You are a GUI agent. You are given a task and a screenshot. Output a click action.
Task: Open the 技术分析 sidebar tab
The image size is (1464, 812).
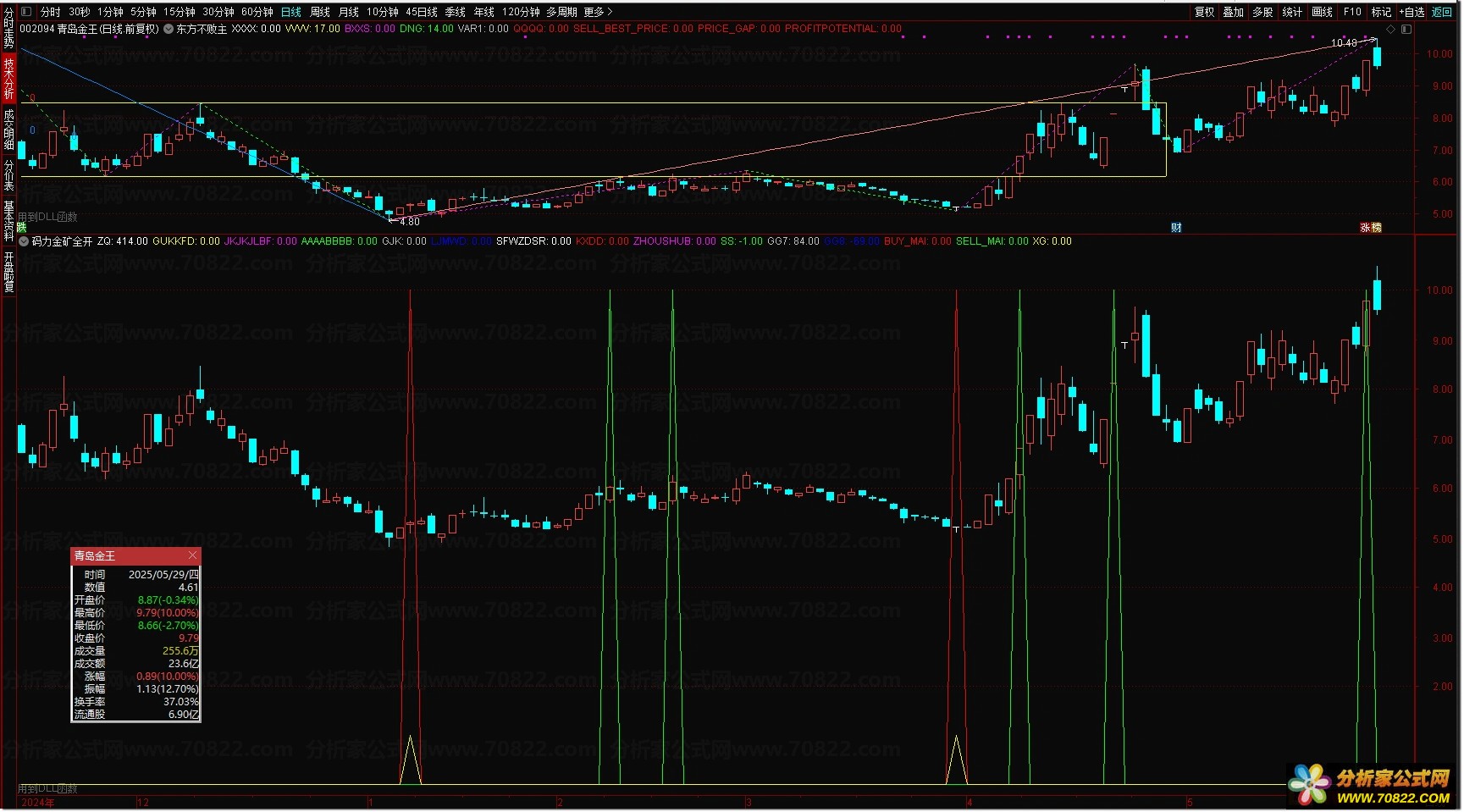click(8, 77)
